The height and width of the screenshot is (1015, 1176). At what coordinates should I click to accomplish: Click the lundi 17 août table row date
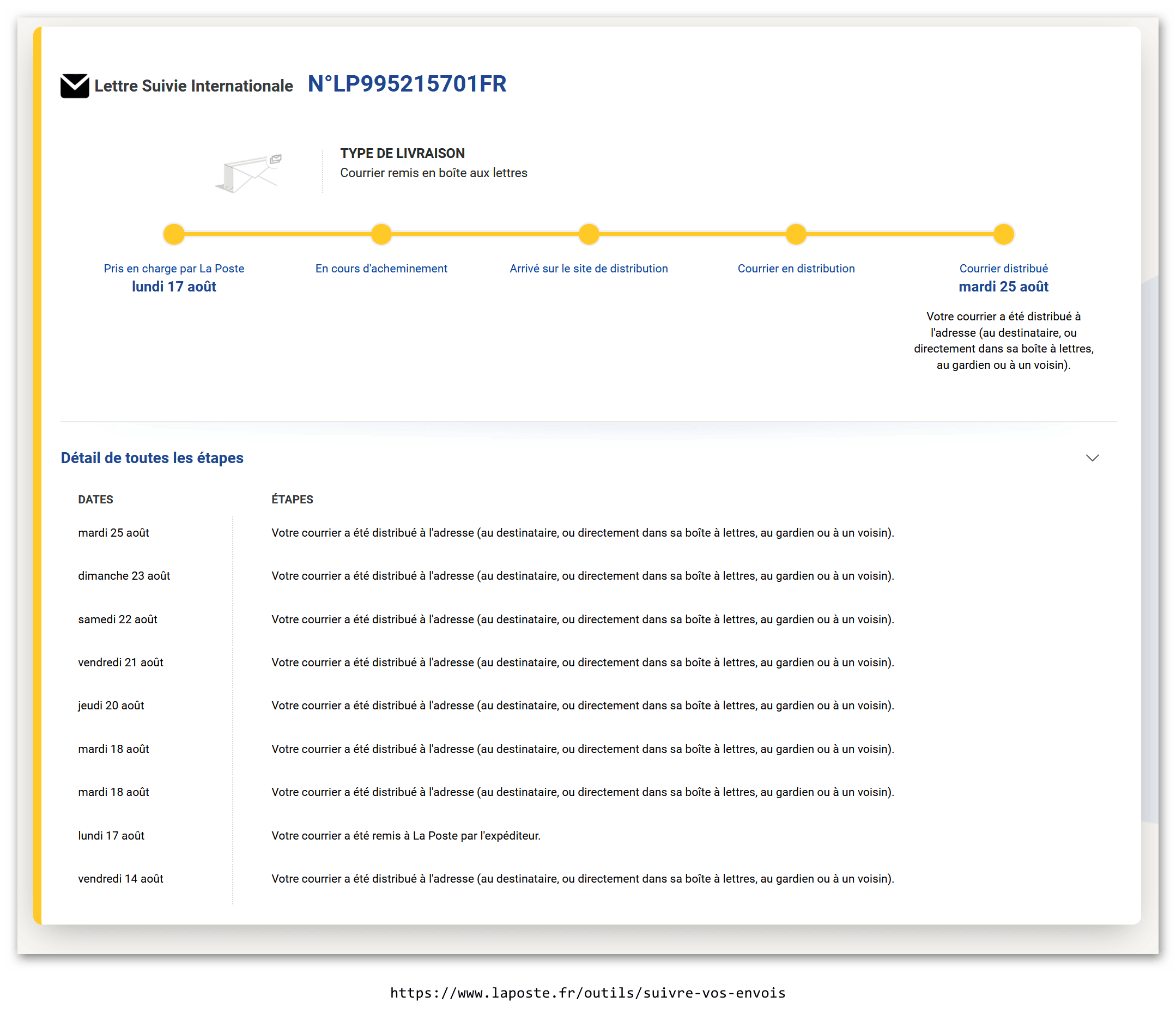click(x=111, y=836)
